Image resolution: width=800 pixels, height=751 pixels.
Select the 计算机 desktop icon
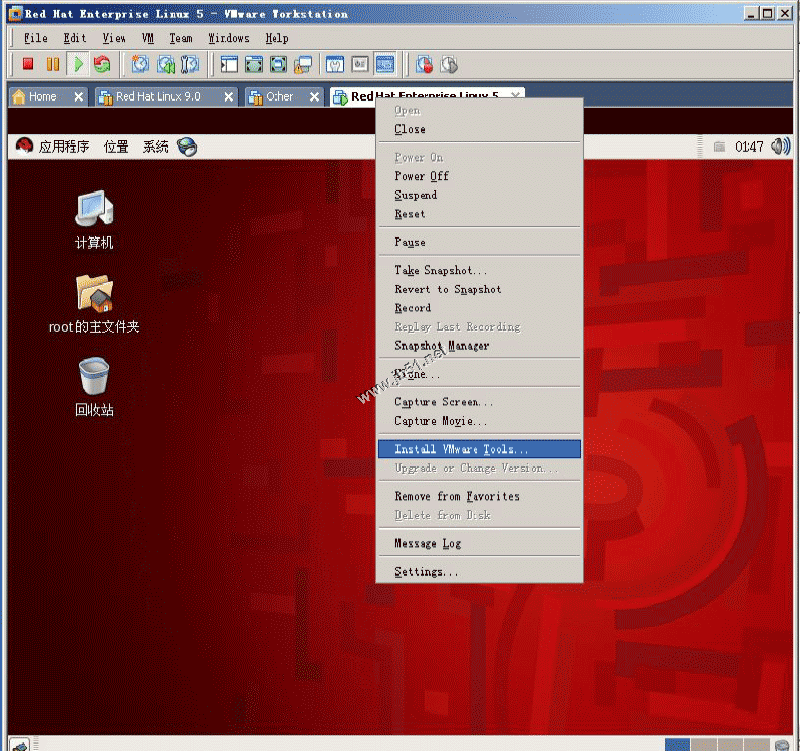[94, 220]
